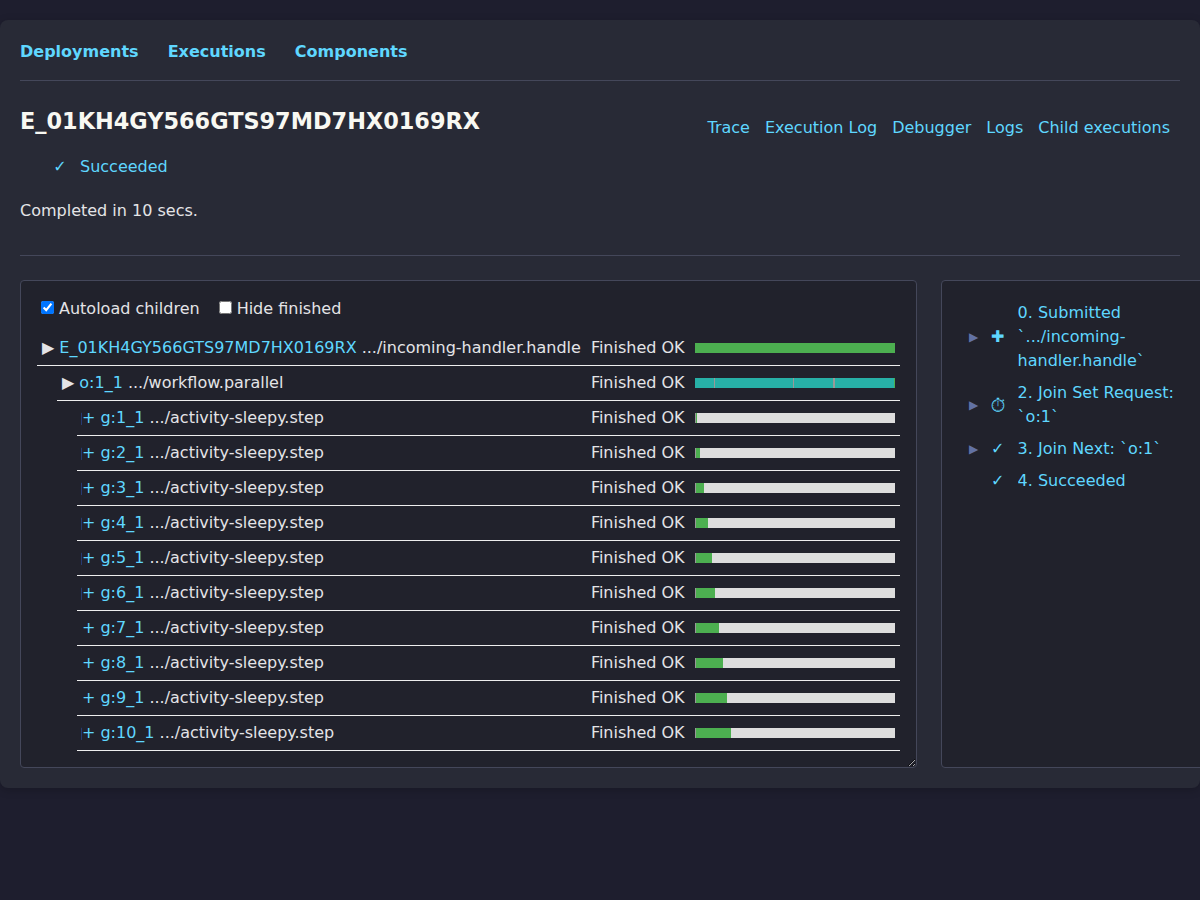Open the Debugger view

pos(932,127)
